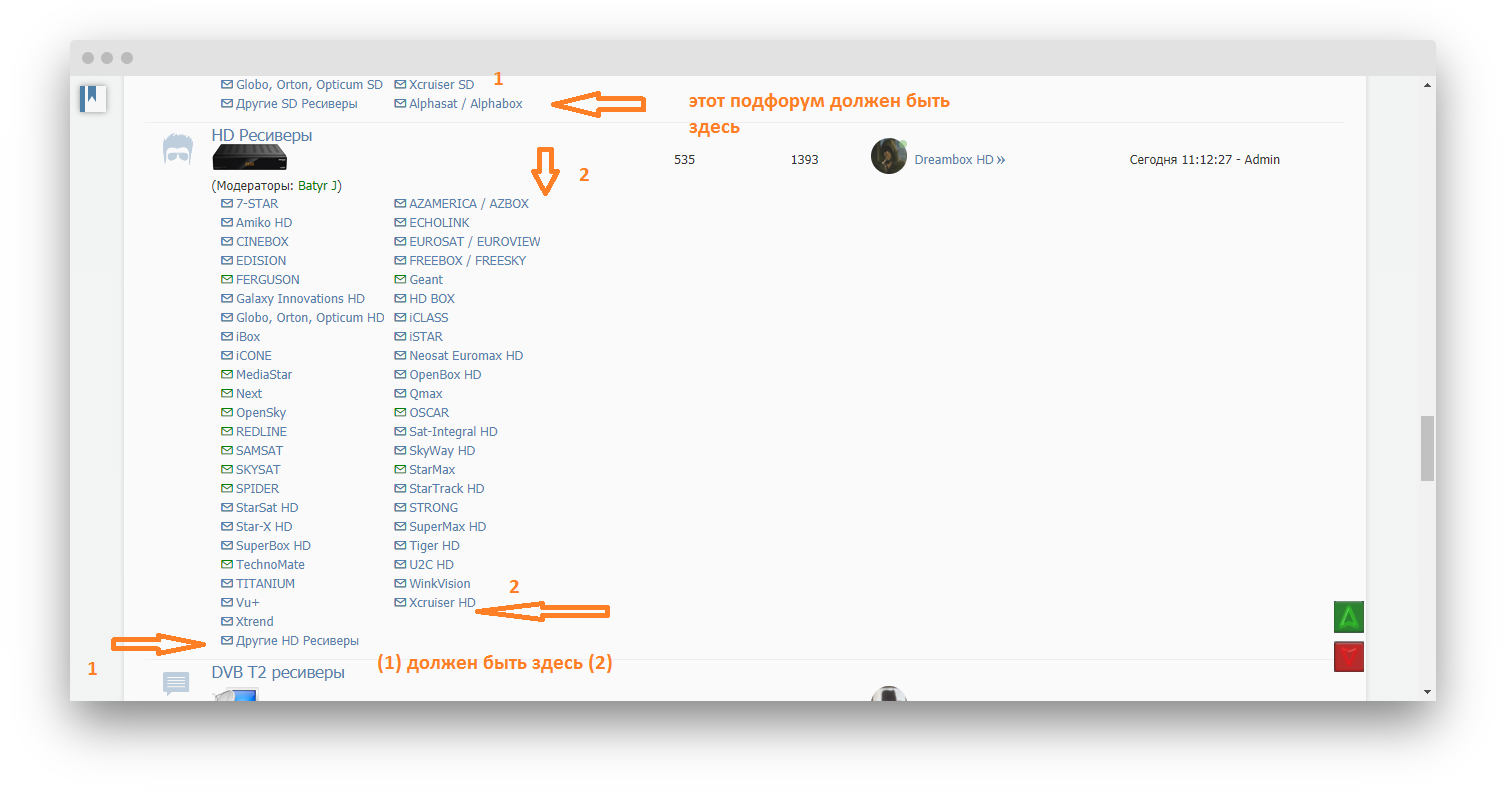Image resolution: width=1506 pixels, height=801 pixels.
Task: Open the Galaxy Innovations HD subforum
Action: point(300,299)
